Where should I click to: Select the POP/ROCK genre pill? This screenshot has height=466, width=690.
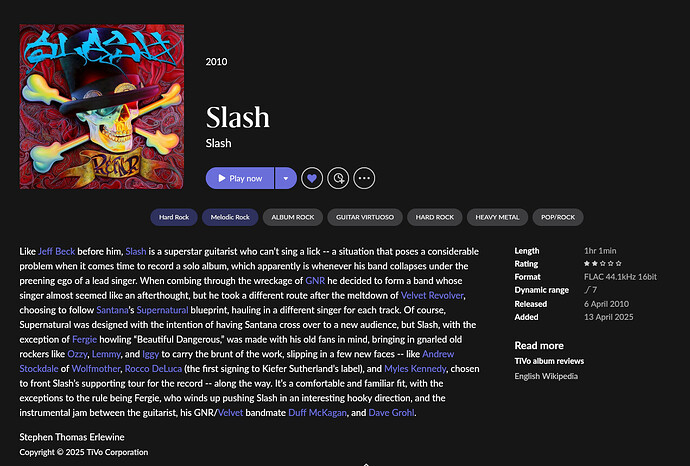tap(558, 217)
